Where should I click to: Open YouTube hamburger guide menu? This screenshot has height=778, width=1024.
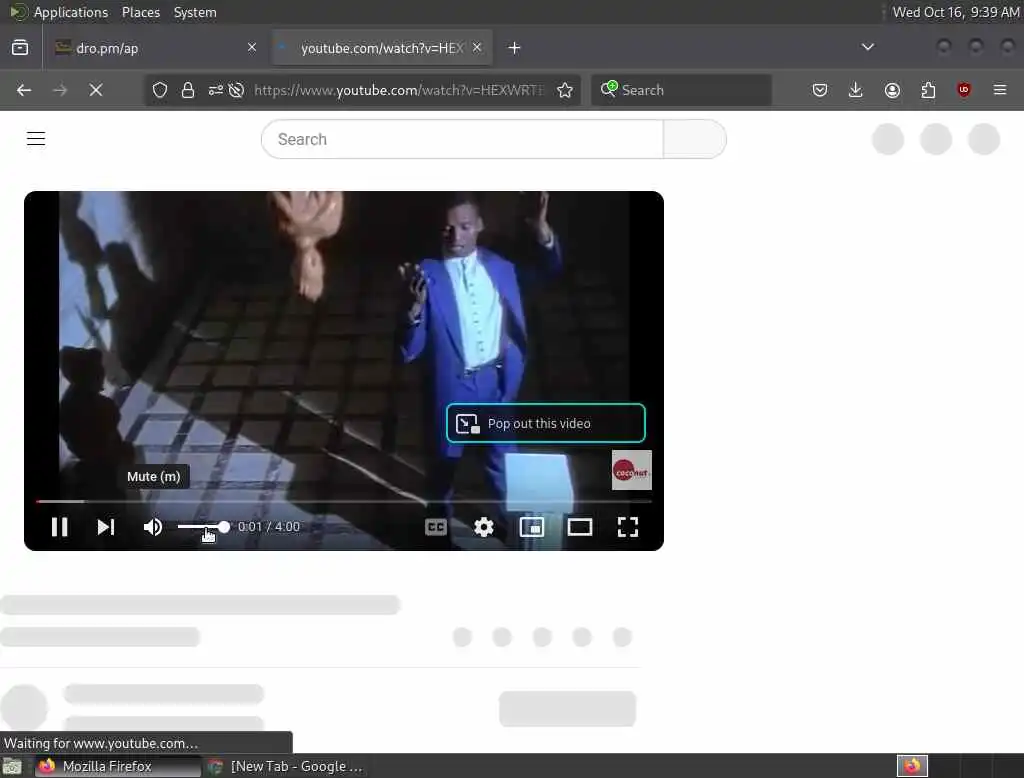[36, 138]
